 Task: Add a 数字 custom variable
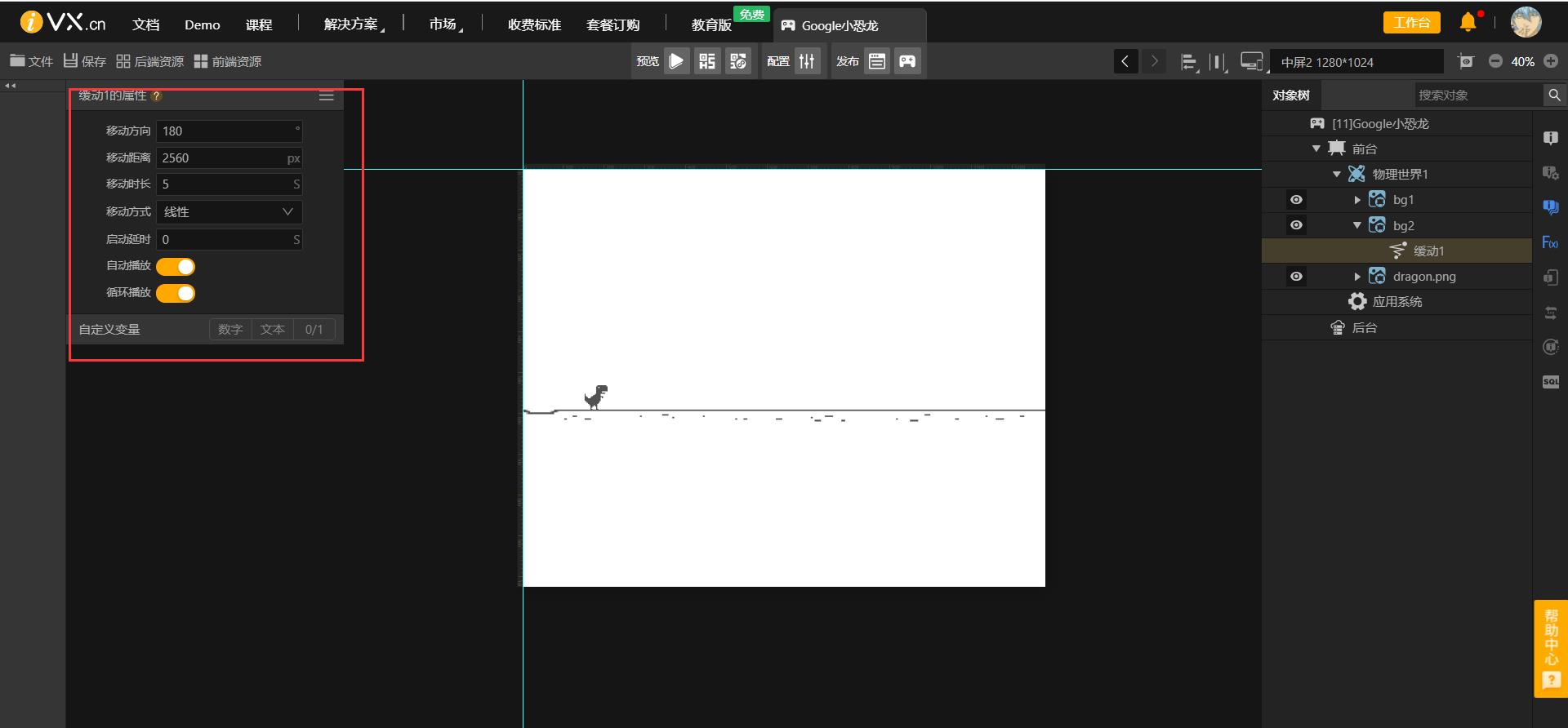pyautogui.click(x=230, y=329)
